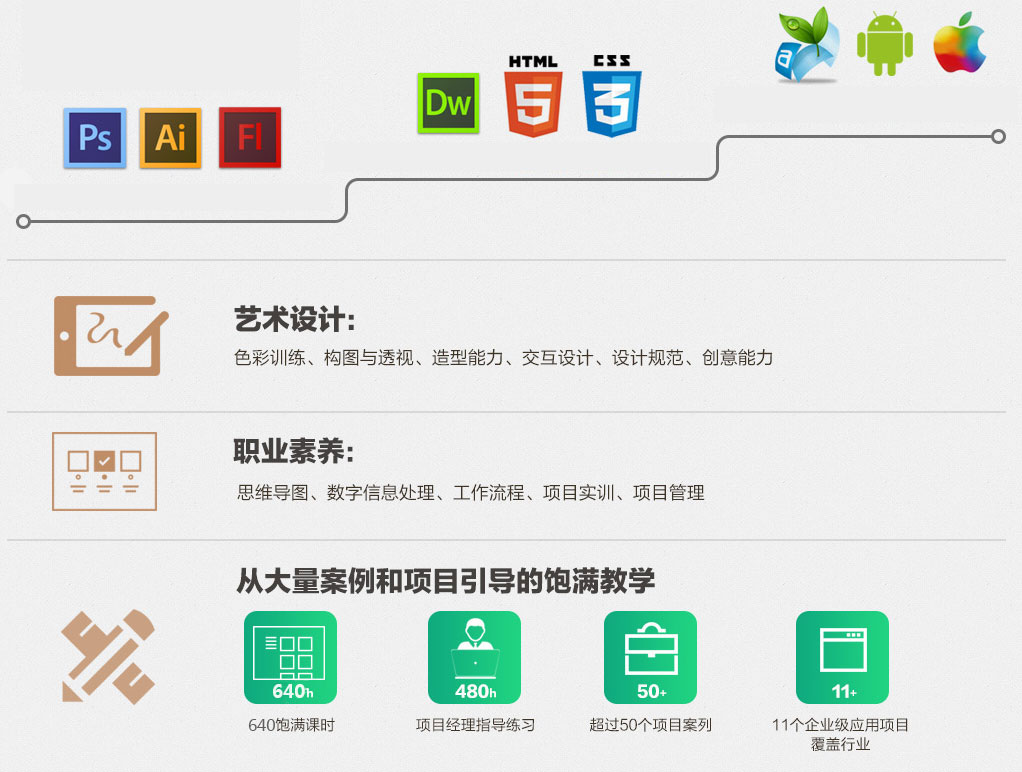Click the timeline start circle marker
Image resolution: width=1022 pixels, height=772 pixels.
24,221
